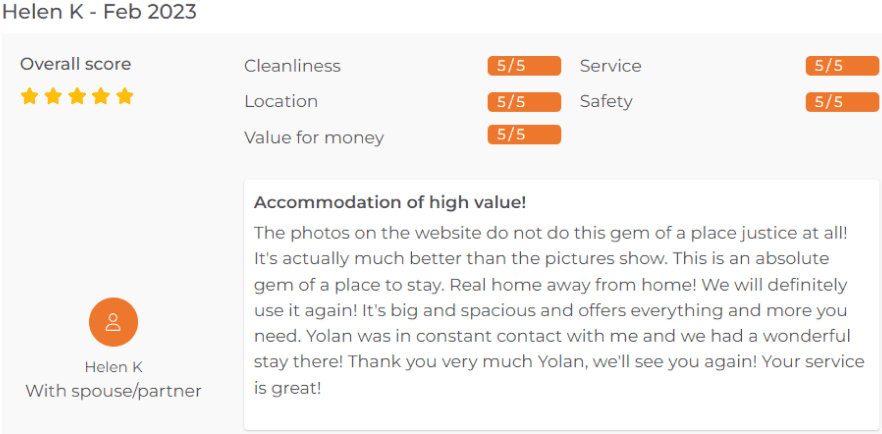Image resolution: width=882 pixels, height=434 pixels.
Task: Click the Value for money 5/5 badge
Action: (524, 135)
